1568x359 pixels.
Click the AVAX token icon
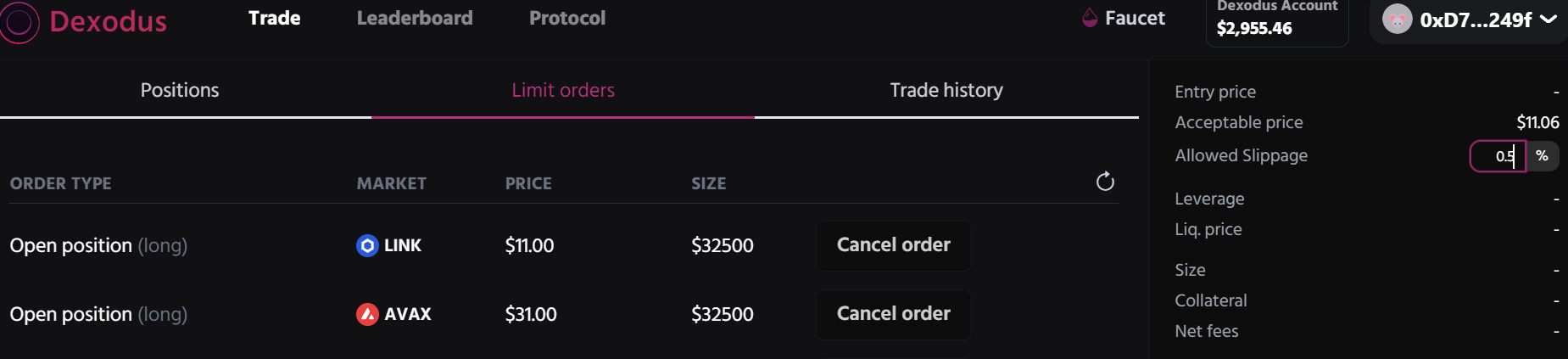coord(367,315)
